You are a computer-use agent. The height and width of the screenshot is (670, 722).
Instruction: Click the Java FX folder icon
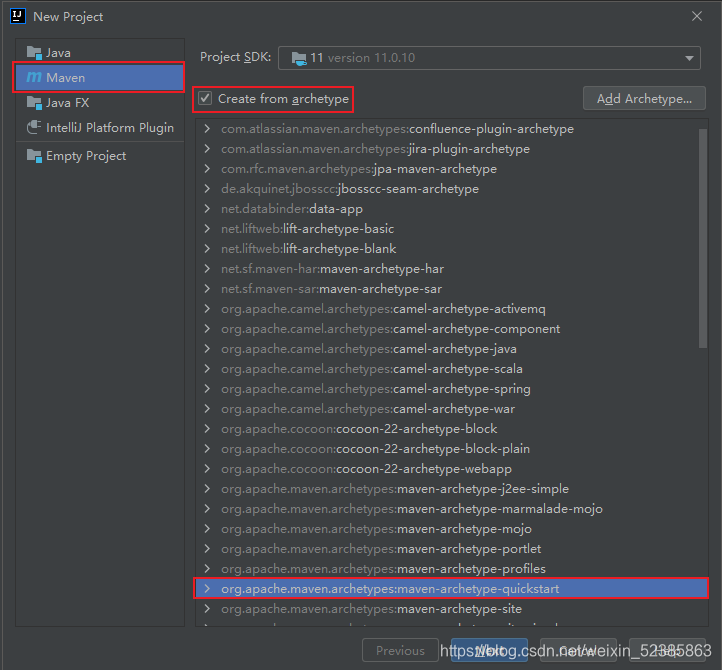click(34, 103)
